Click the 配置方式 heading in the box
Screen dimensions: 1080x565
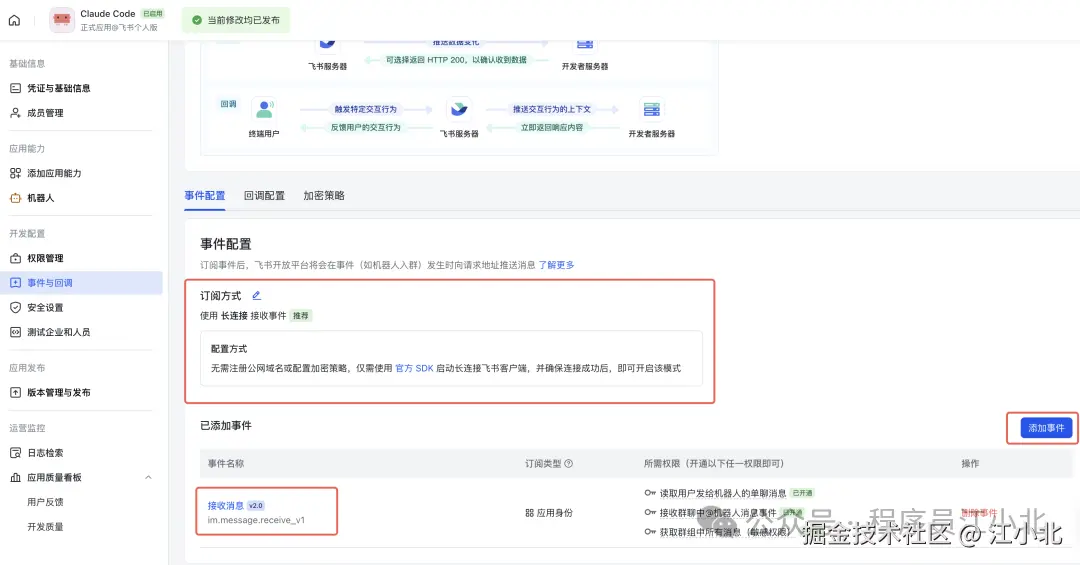(x=229, y=349)
